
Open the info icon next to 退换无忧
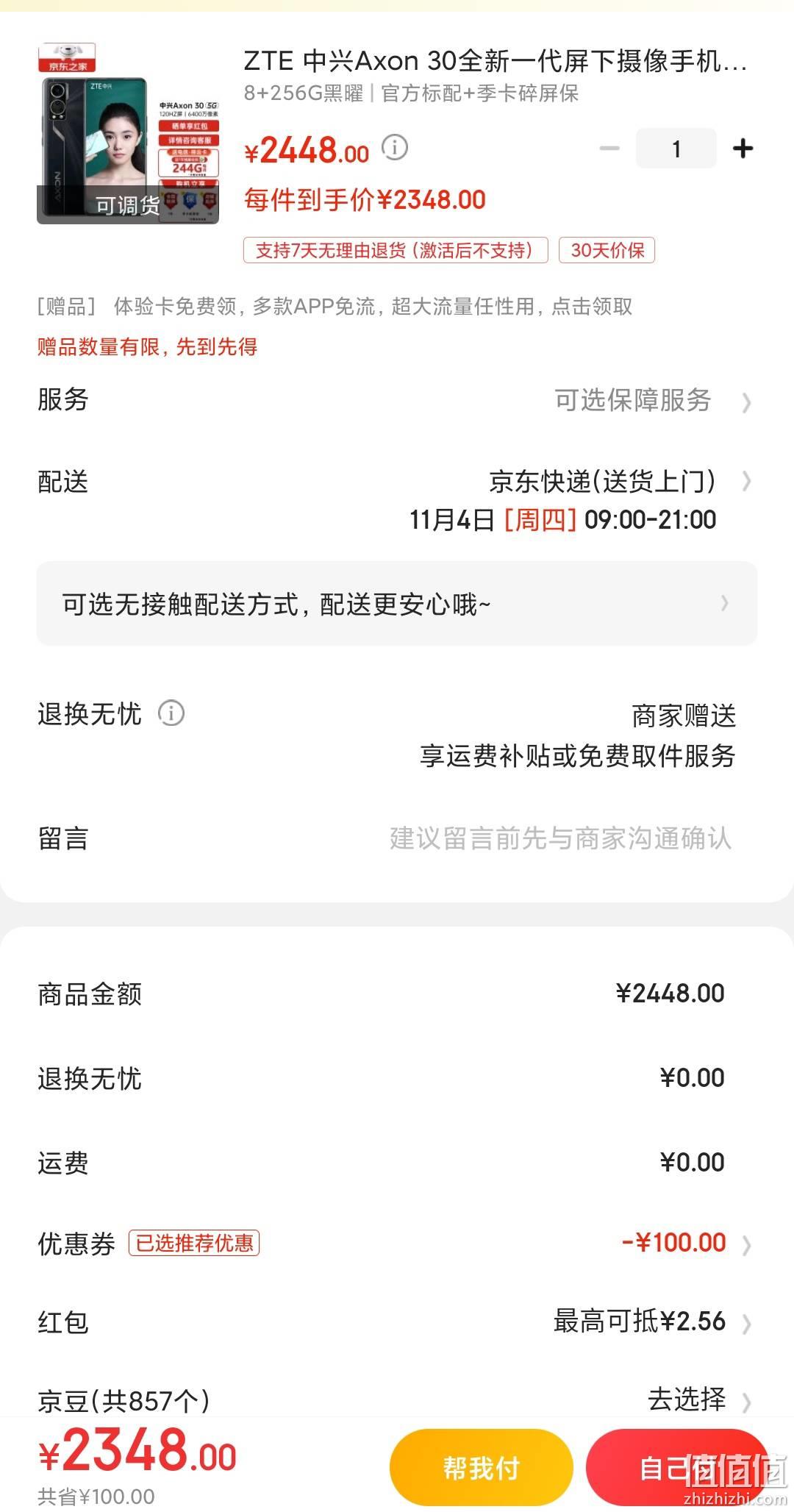(171, 713)
